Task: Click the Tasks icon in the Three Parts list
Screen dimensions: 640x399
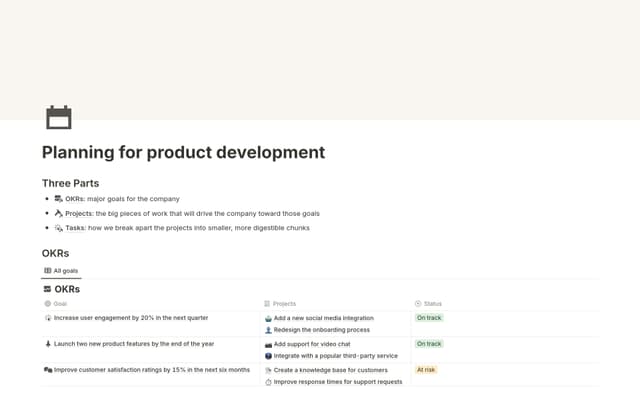Action: tap(58, 228)
